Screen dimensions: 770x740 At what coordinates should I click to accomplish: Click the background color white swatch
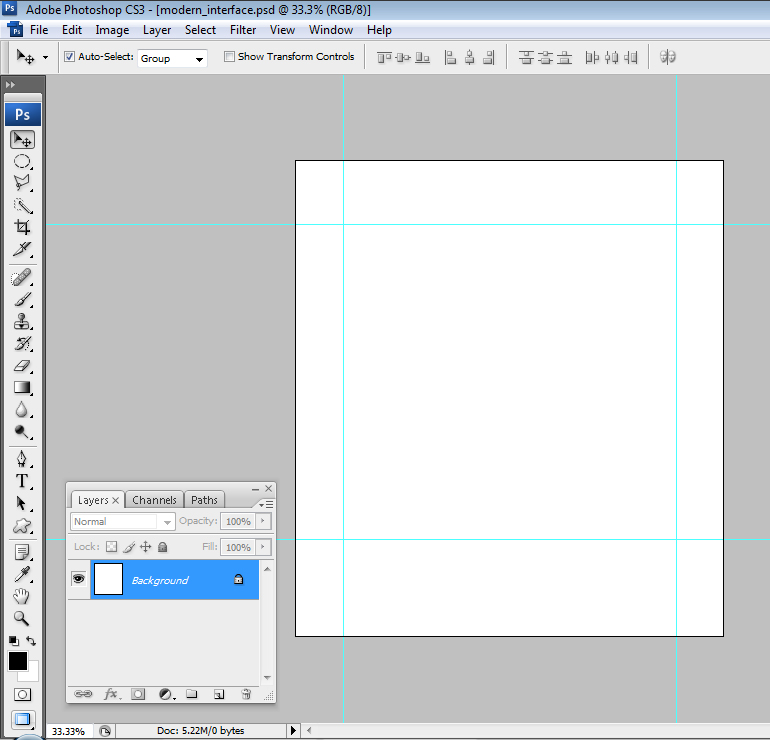click(x=32, y=674)
